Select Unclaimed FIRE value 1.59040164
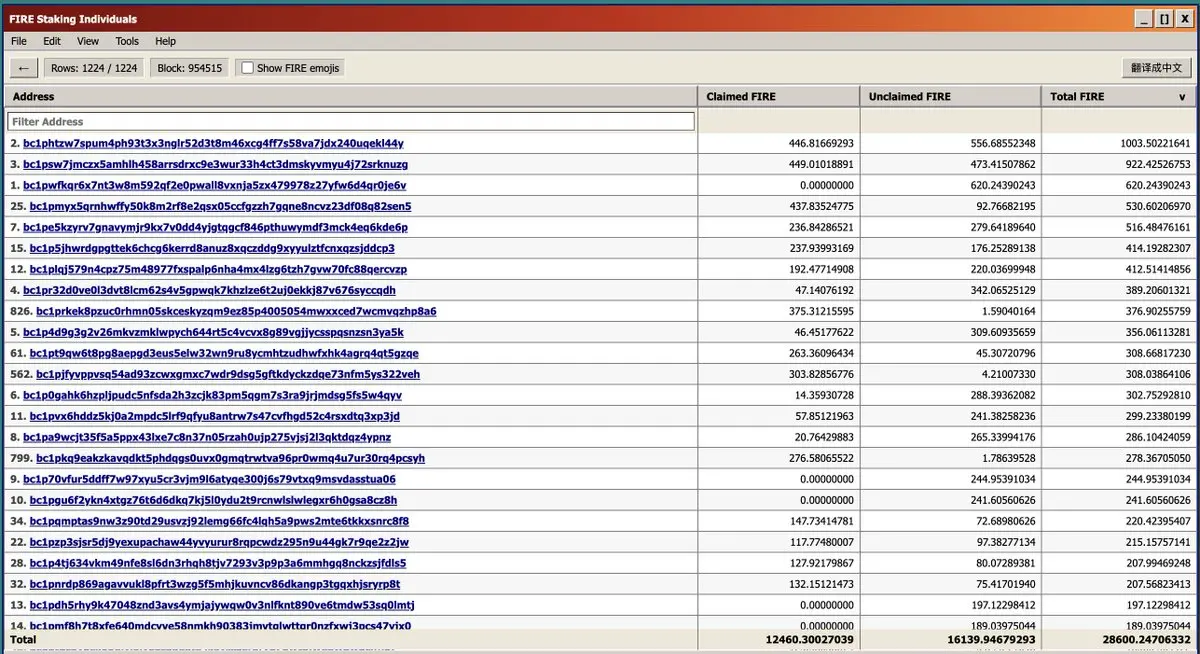Image resolution: width=1200 pixels, height=654 pixels. coord(1008,312)
